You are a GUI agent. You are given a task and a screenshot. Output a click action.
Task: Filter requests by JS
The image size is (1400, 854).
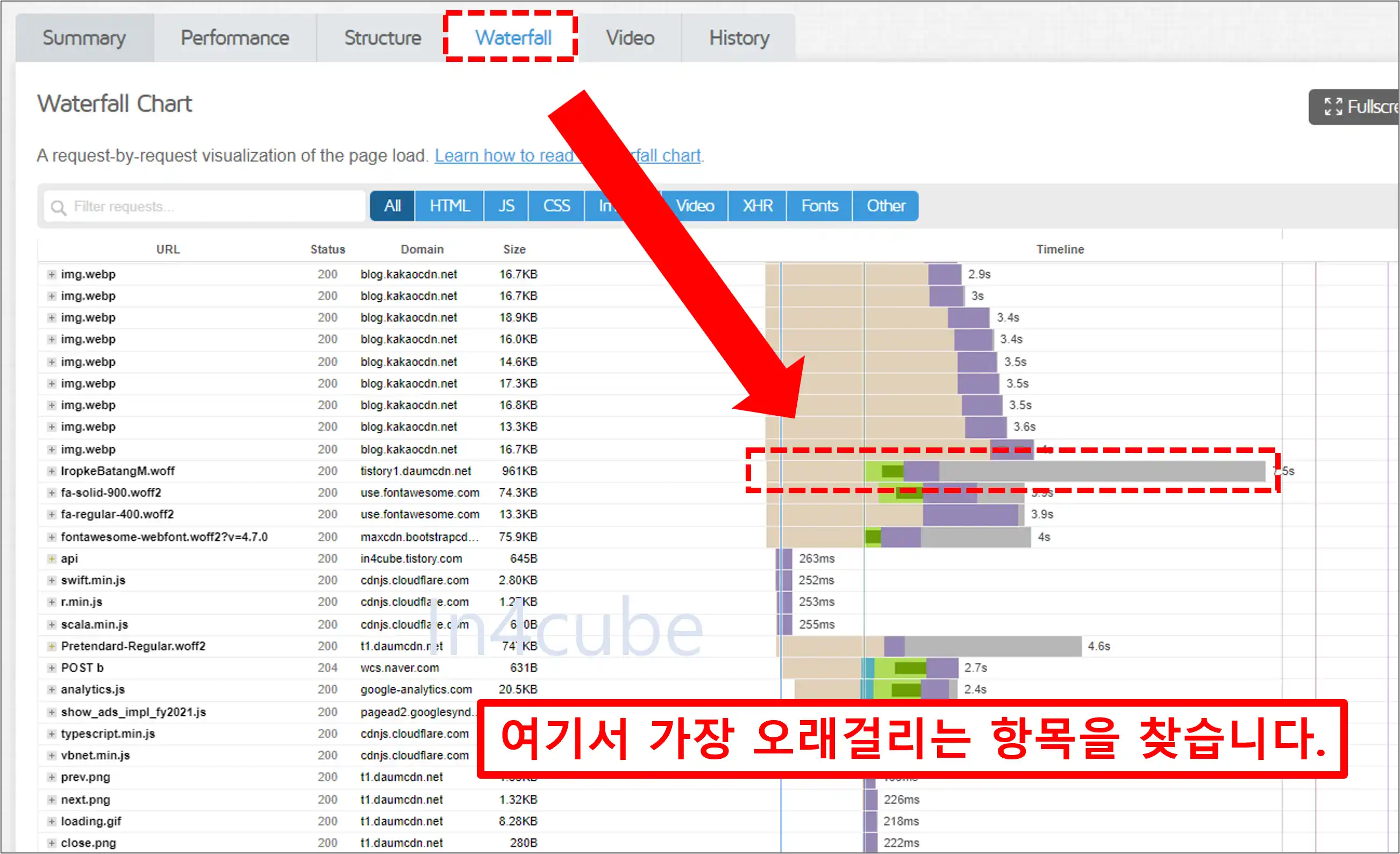pos(506,205)
